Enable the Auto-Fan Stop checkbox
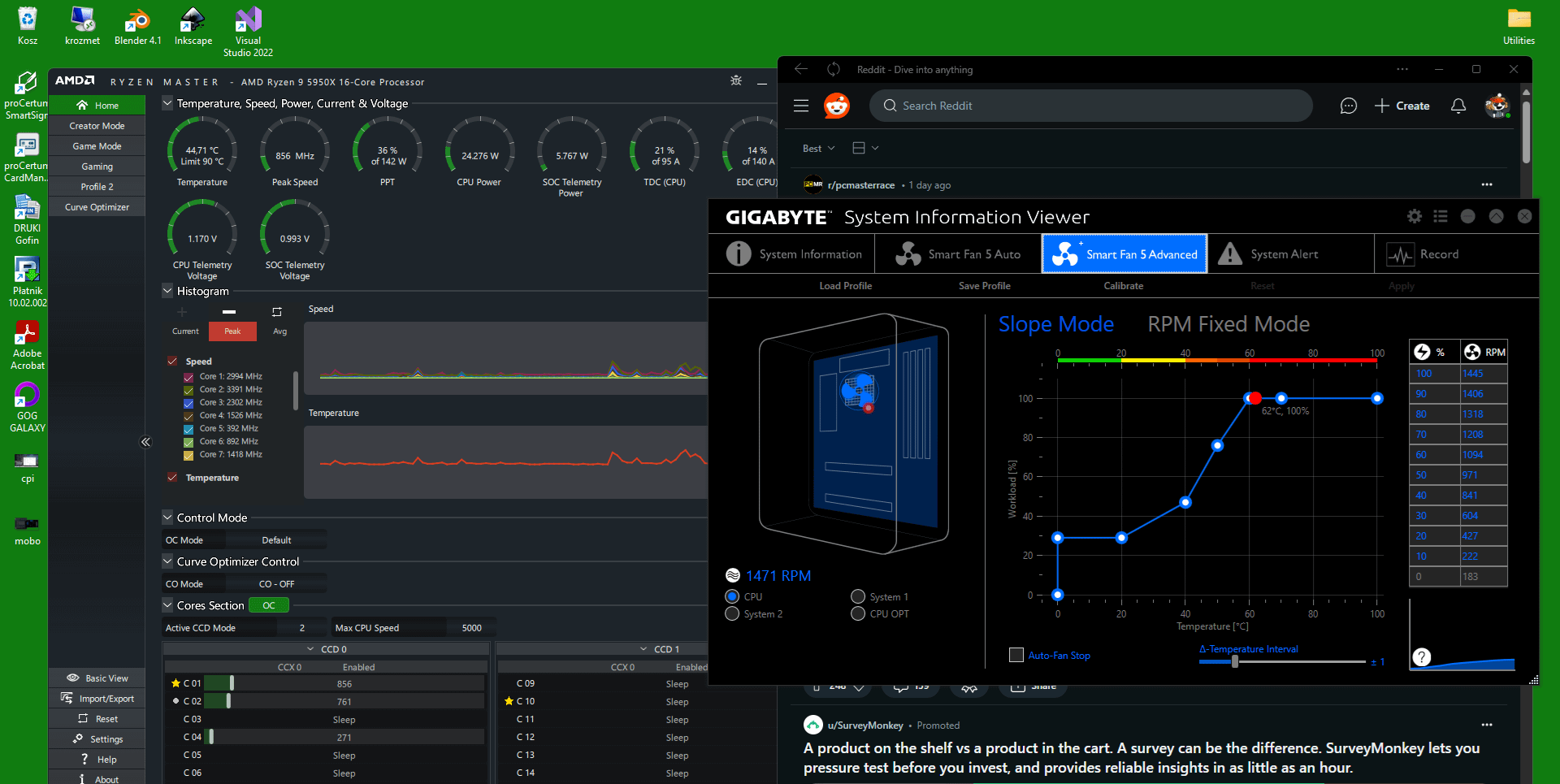Viewport: 1560px width, 784px height. coord(1016,655)
